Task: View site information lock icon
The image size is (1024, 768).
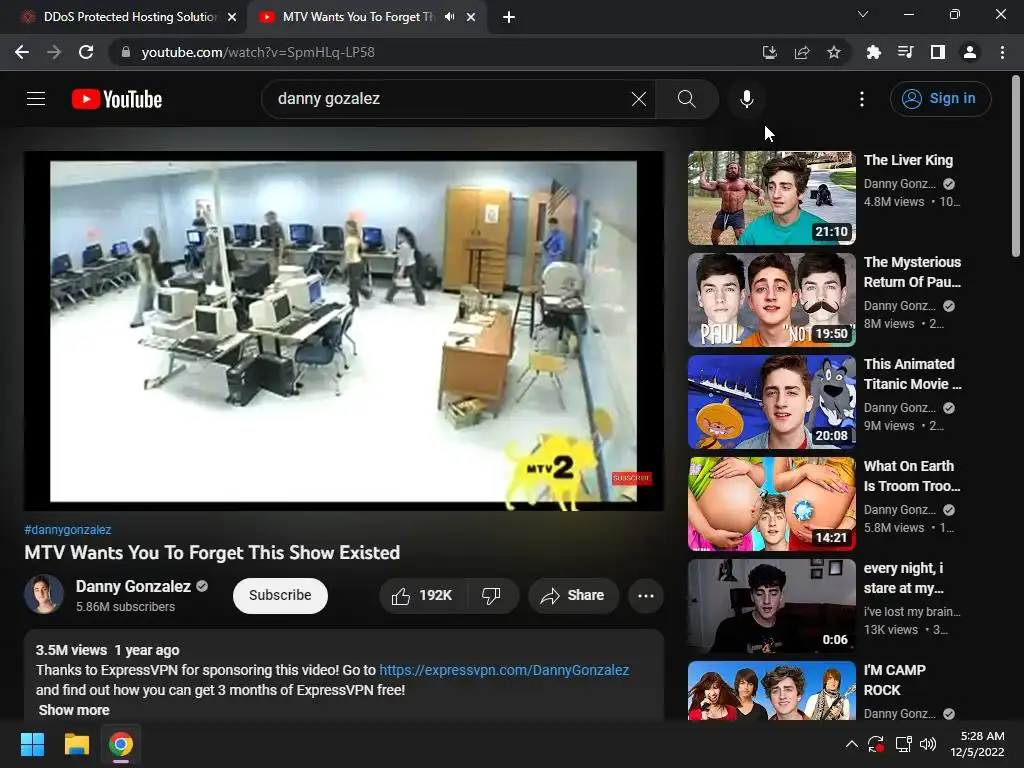Action: coord(126,52)
